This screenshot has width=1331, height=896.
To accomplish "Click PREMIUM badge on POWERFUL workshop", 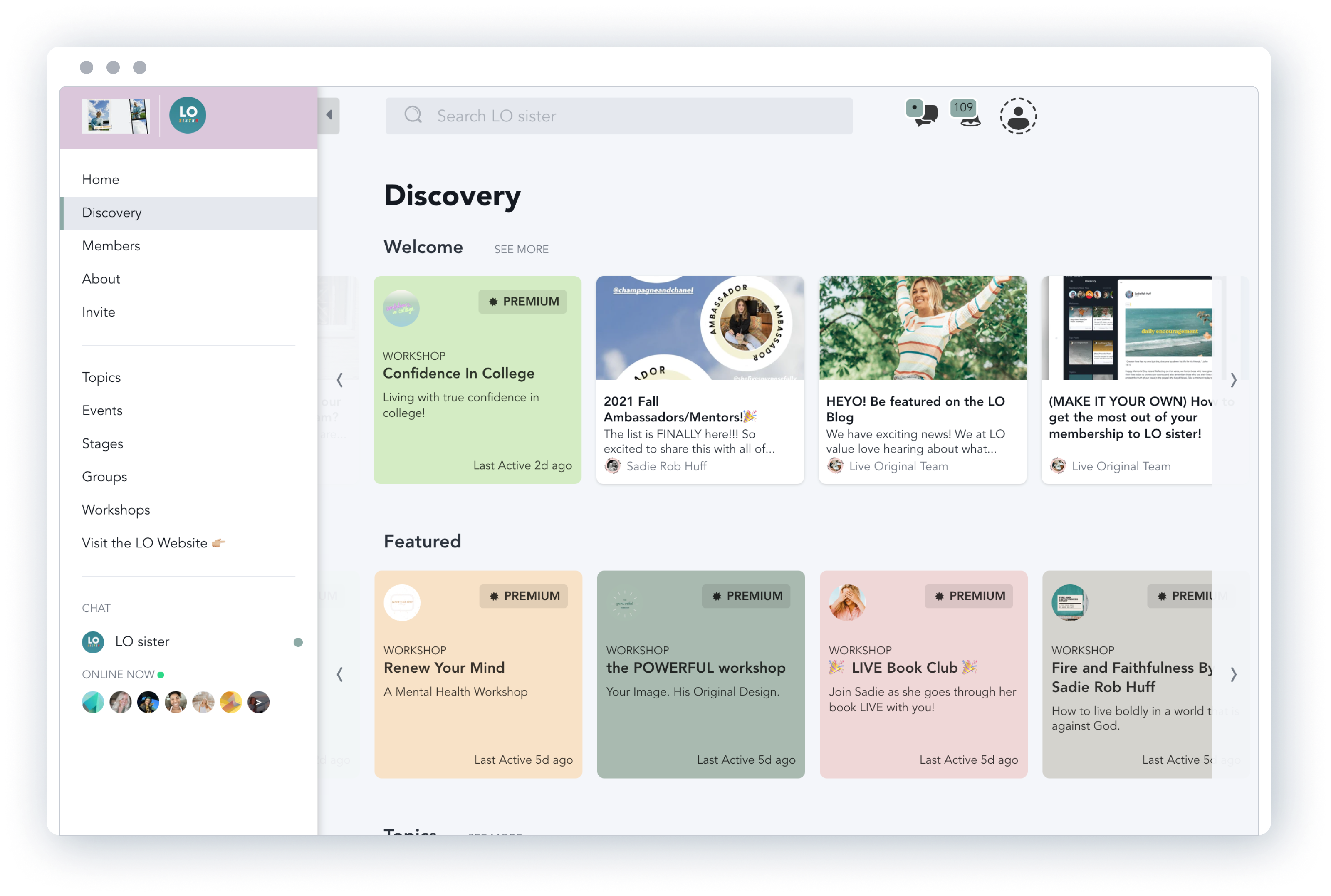I will tap(746, 596).
